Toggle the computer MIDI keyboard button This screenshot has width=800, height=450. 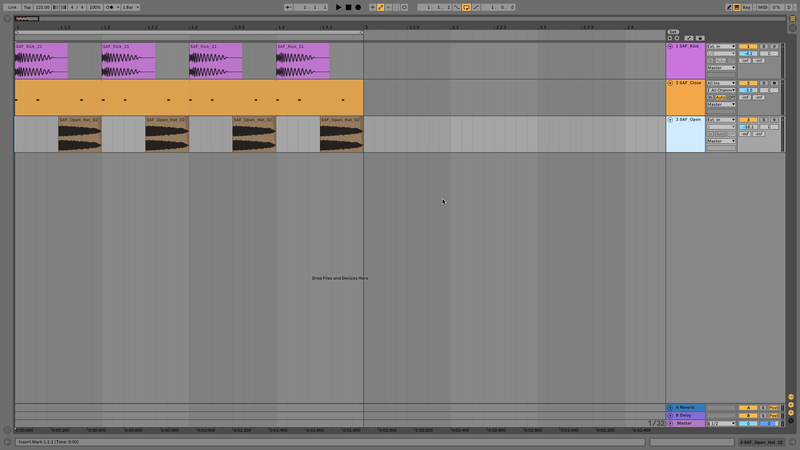[x=737, y=7]
